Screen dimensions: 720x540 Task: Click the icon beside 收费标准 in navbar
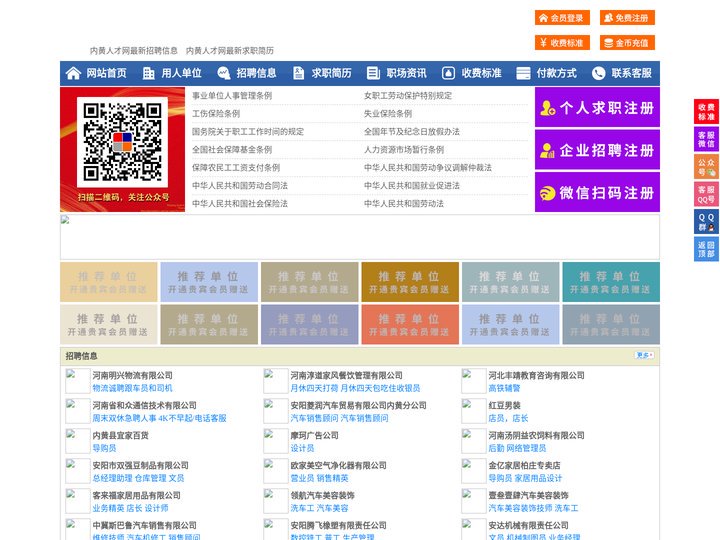(x=448, y=73)
